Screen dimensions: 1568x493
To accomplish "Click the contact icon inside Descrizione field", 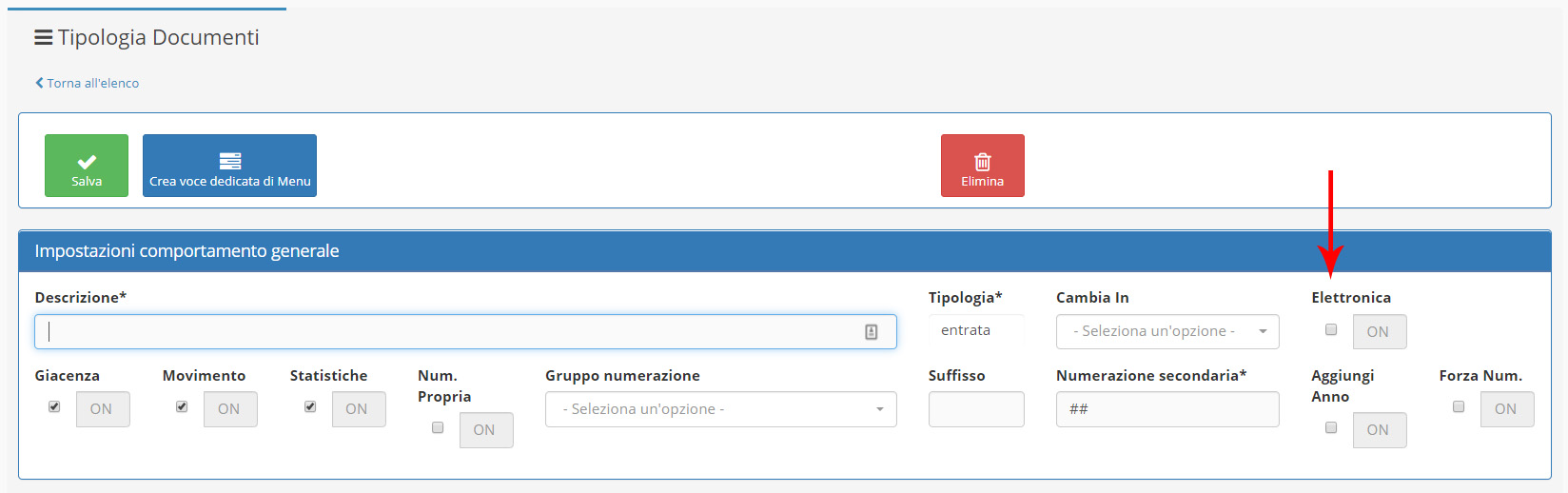I will pos(871,332).
